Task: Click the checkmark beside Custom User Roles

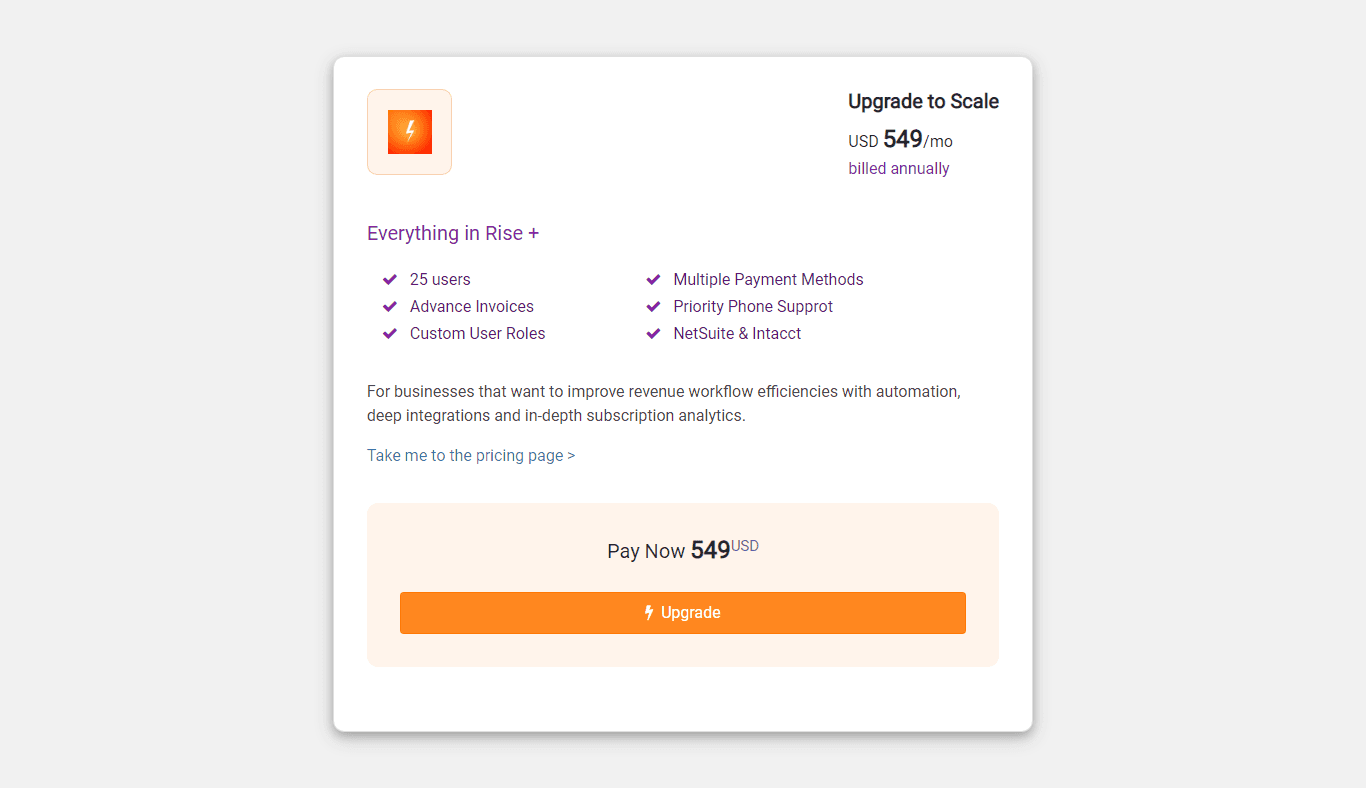Action: [389, 333]
